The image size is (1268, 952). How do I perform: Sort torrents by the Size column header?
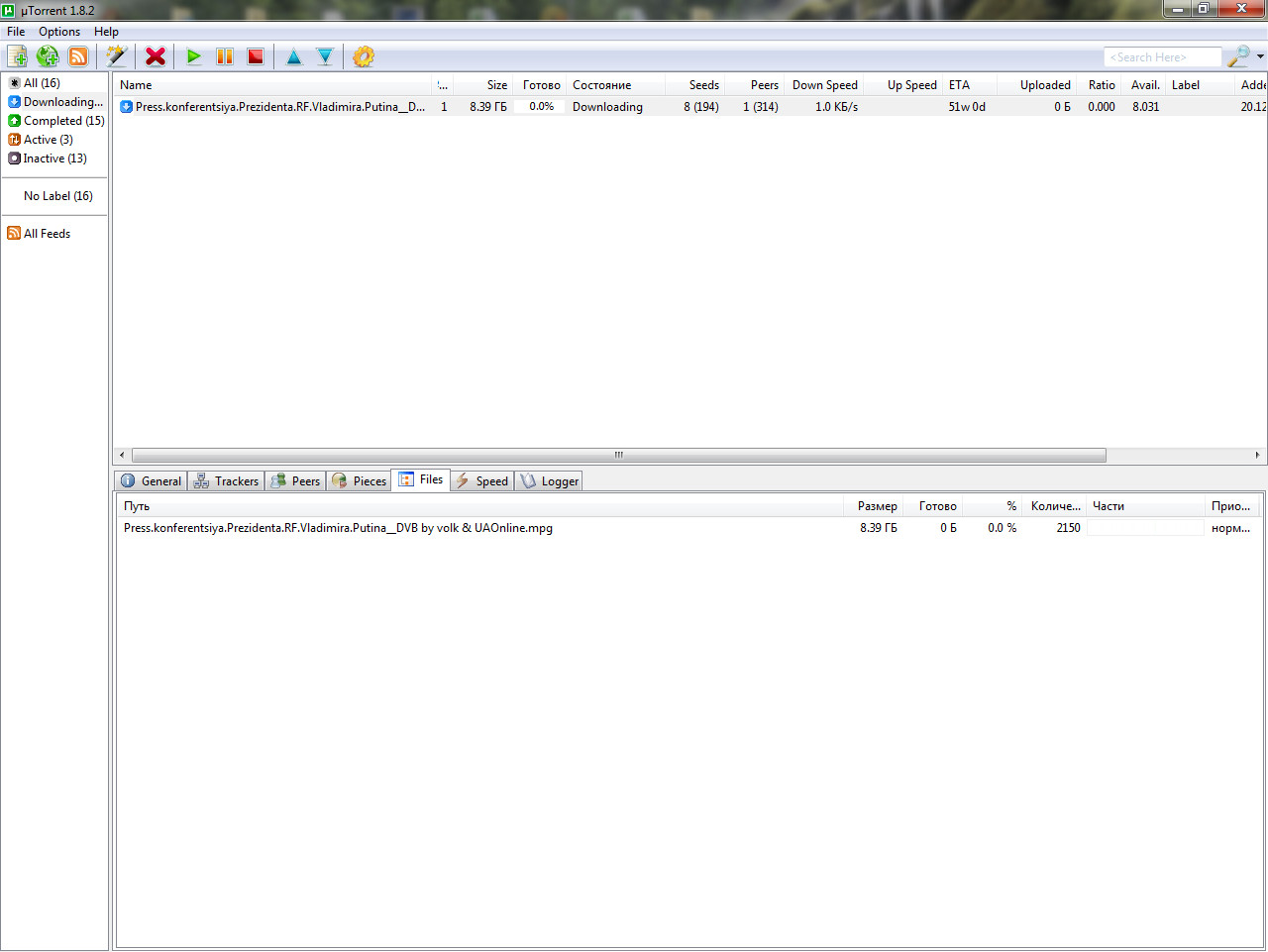[x=482, y=85]
